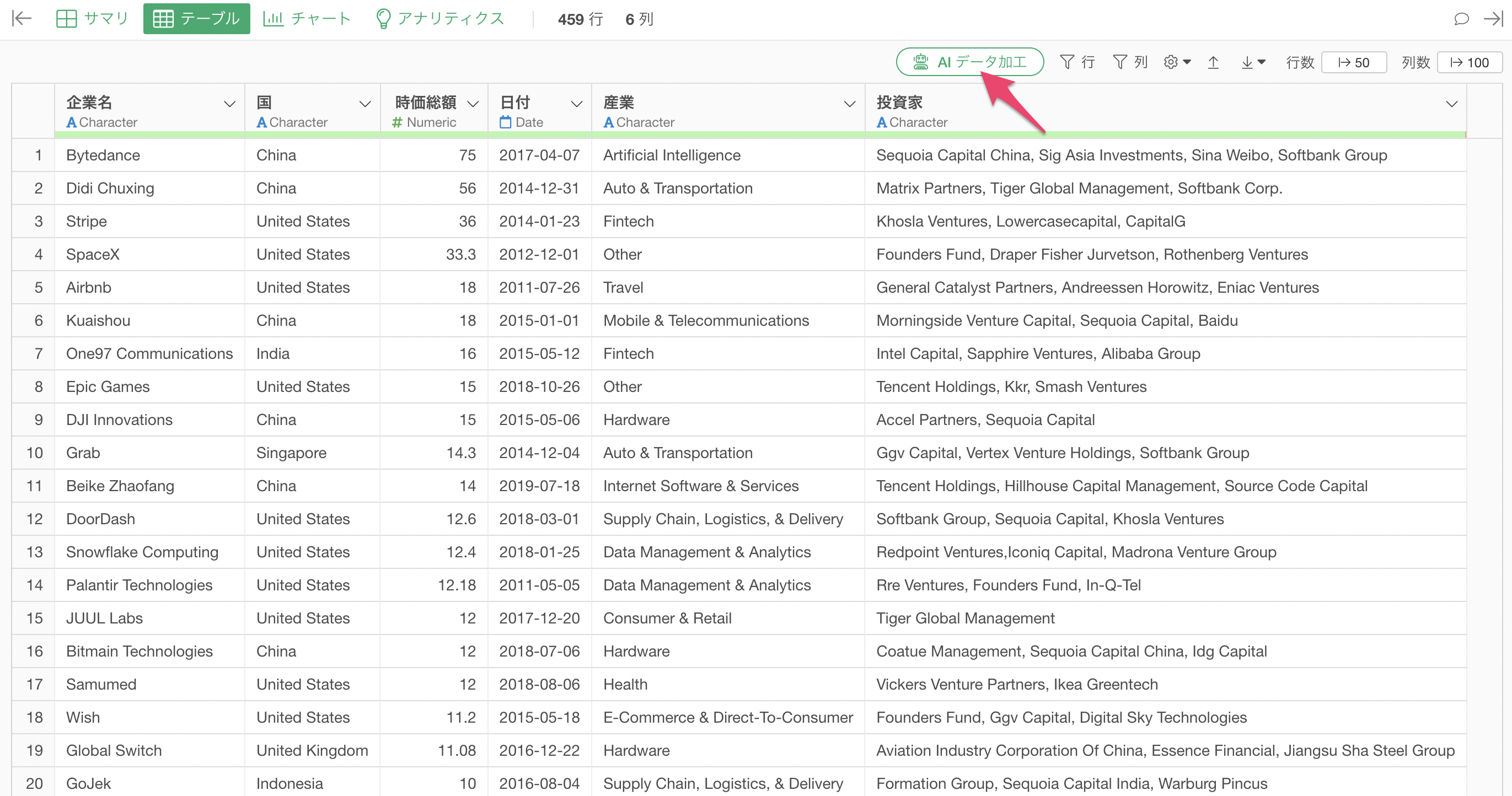Select the SpaceX cell

click(149, 254)
